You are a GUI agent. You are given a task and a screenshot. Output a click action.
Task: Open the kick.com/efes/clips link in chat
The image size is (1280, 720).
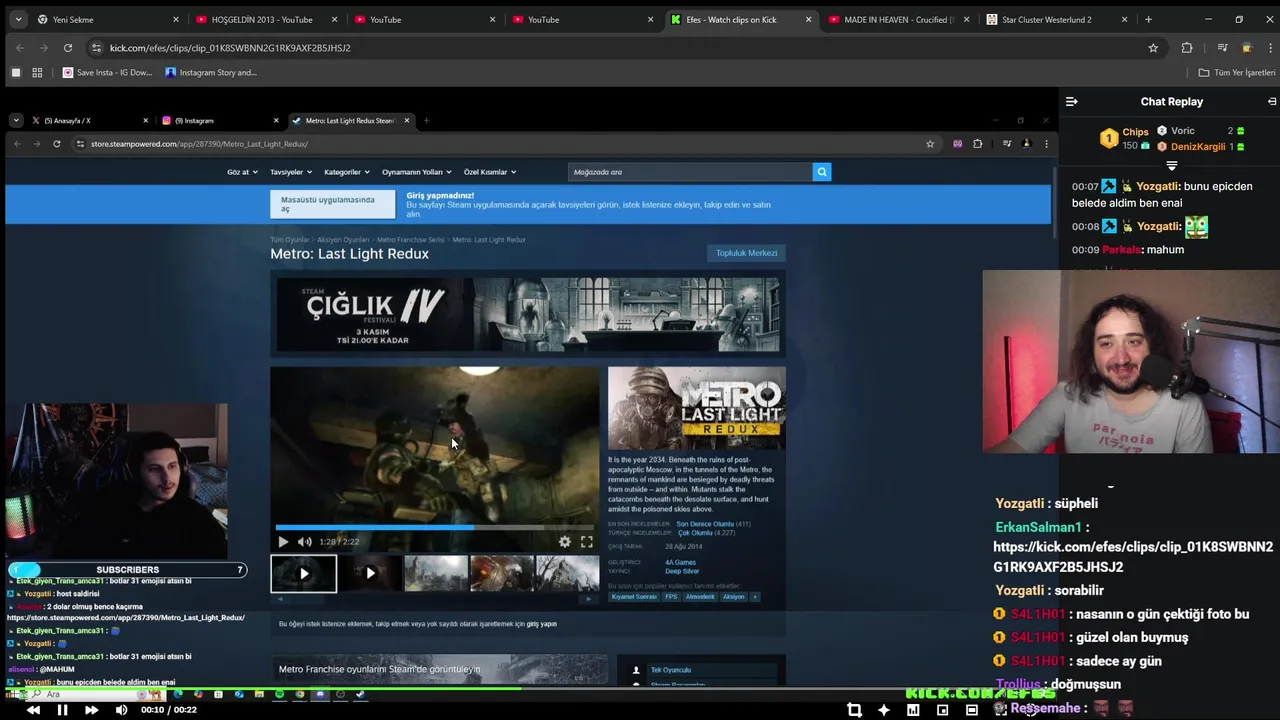[x=1133, y=557]
